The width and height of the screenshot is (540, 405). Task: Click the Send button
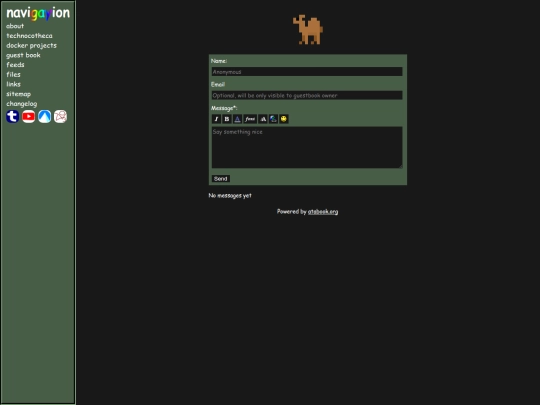point(220,178)
